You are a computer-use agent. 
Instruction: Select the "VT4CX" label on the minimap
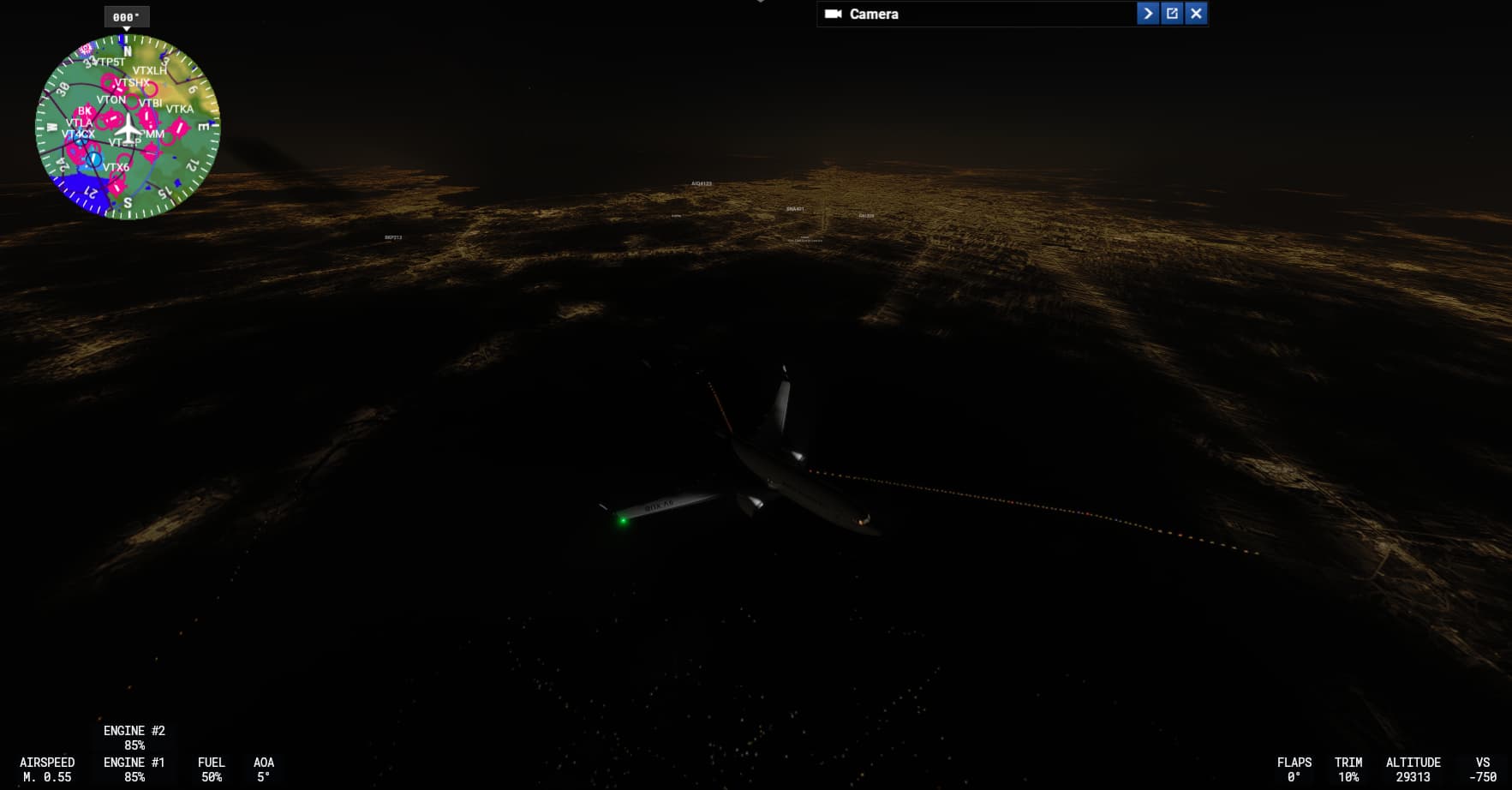pos(78,134)
